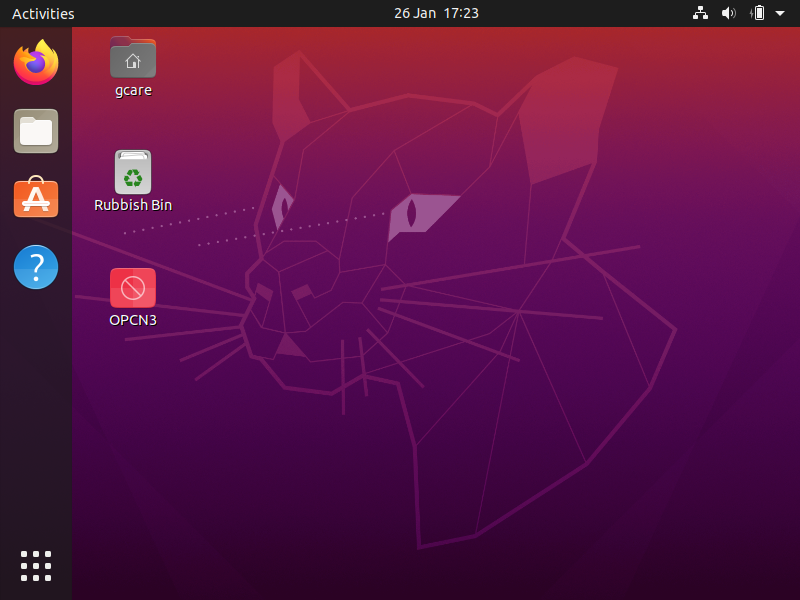The image size is (800, 600).
Task: Click the Rubbish Bin label text
Action: coord(133,205)
